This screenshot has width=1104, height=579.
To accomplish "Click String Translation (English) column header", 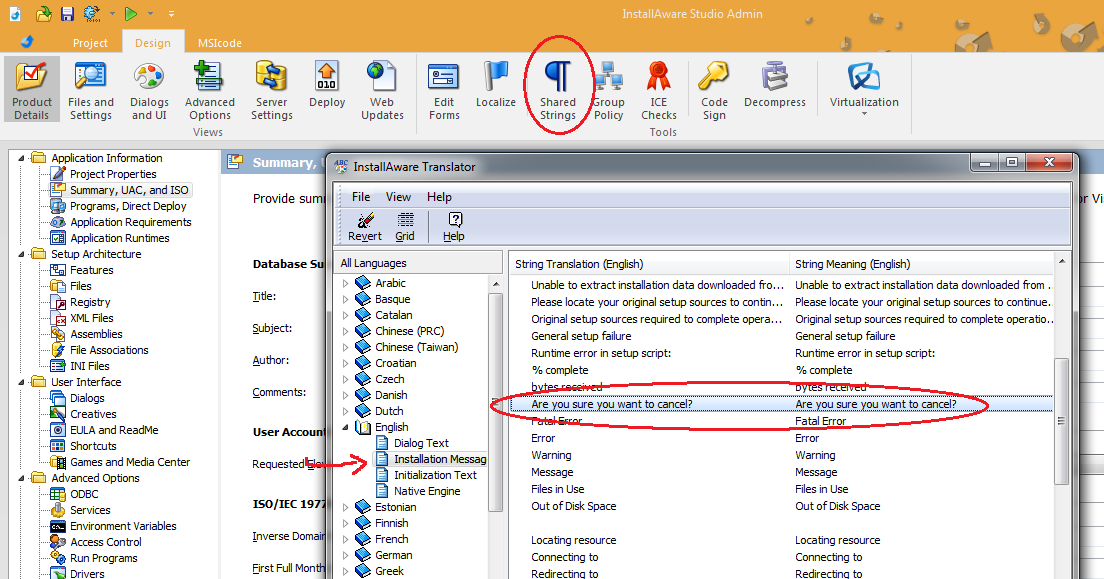I will [649, 264].
